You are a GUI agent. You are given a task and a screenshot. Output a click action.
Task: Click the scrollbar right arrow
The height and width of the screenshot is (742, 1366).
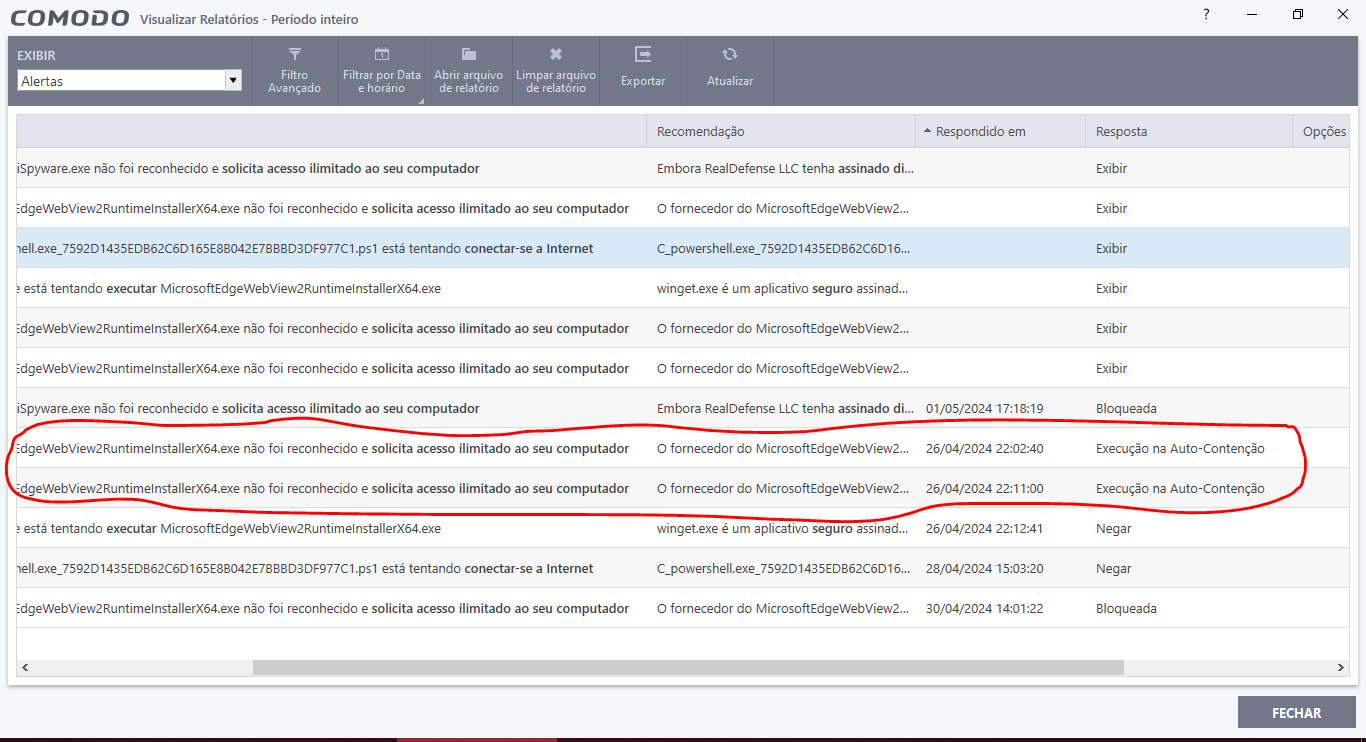[x=1342, y=667]
